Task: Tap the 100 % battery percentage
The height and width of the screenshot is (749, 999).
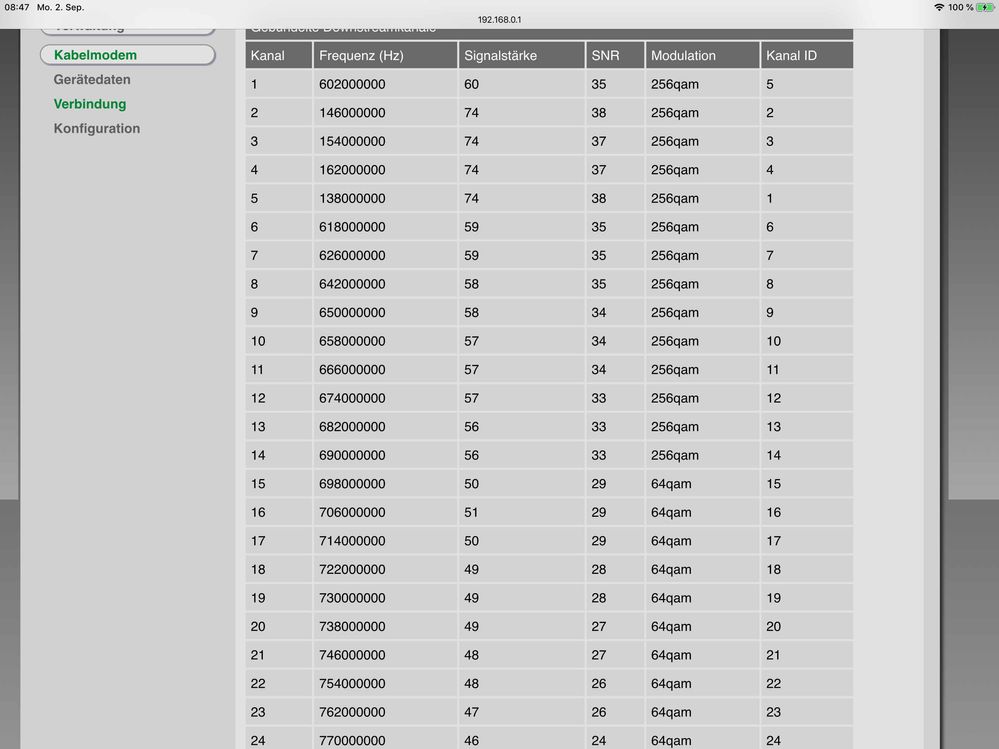Action: point(961,7)
